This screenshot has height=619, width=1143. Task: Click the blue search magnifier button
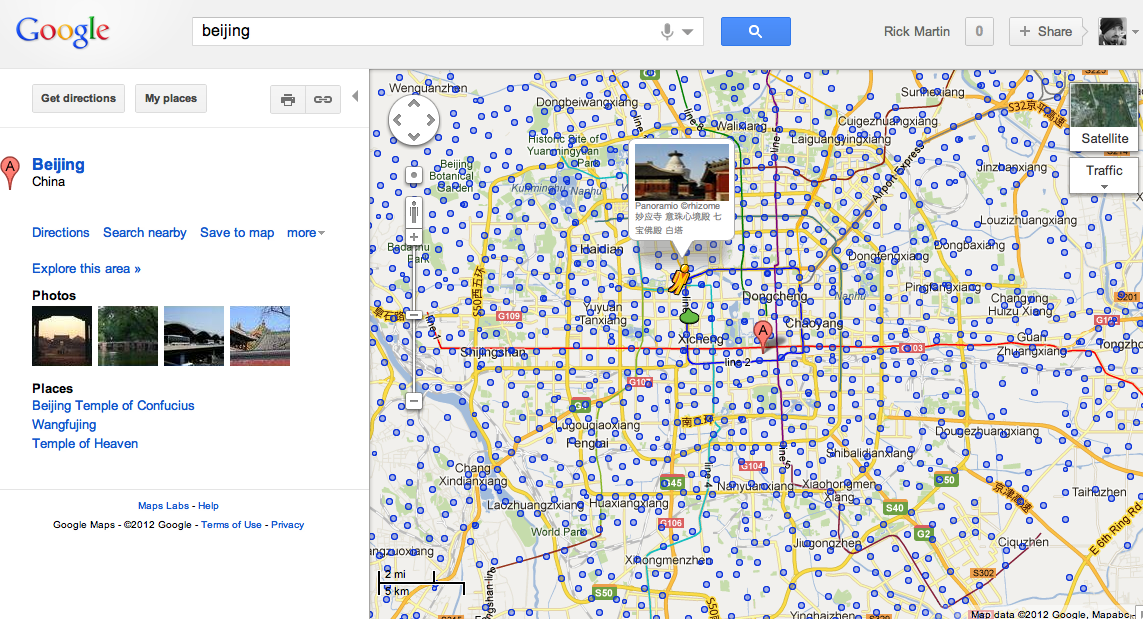click(755, 31)
